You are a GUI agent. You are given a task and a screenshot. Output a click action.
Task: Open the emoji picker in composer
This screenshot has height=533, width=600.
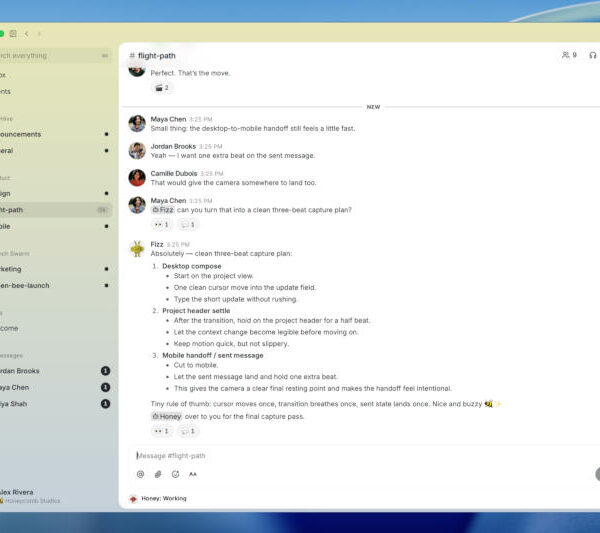[x=175, y=474]
